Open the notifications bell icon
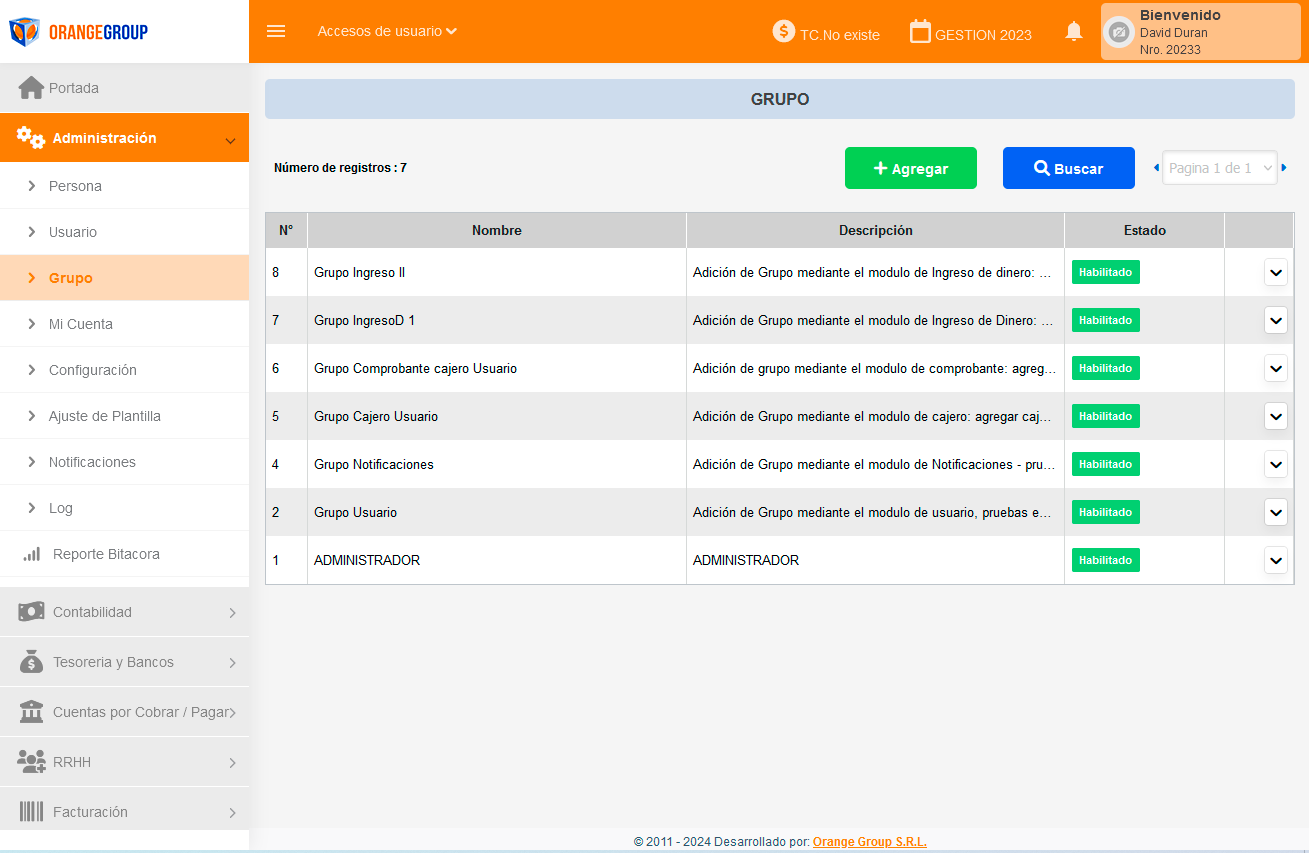 click(x=1074, y=31)
